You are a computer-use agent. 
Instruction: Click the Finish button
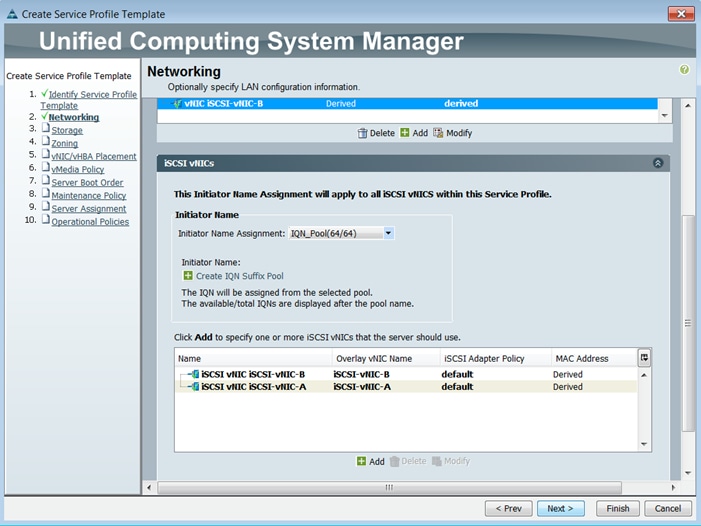tap(618, 509)
